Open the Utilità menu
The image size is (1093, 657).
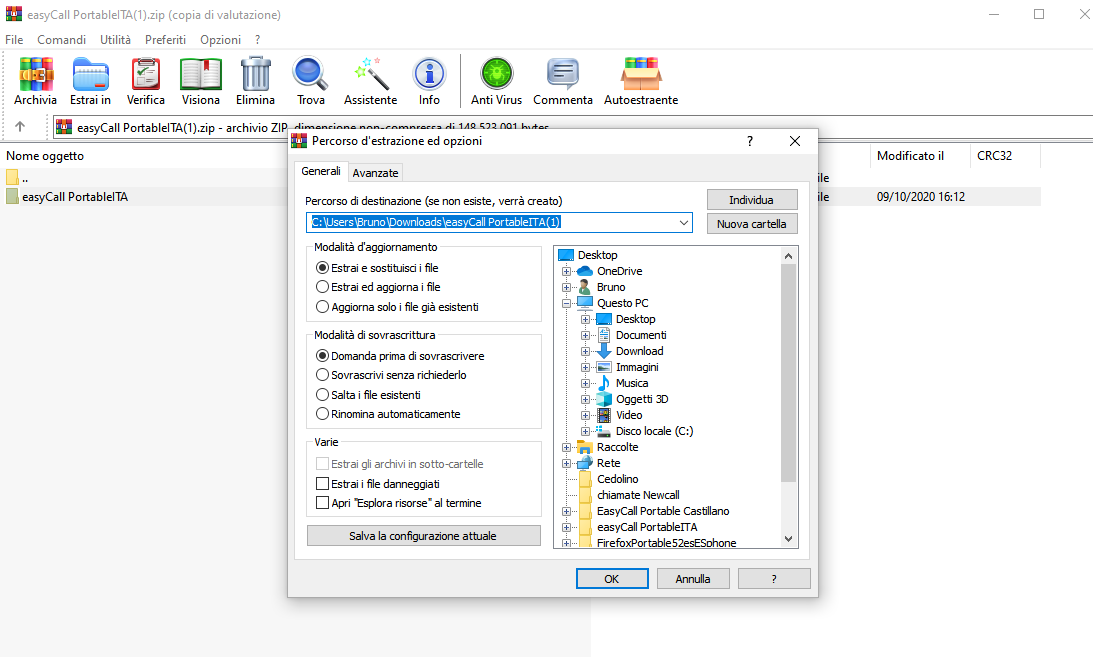tap(115, 40)
